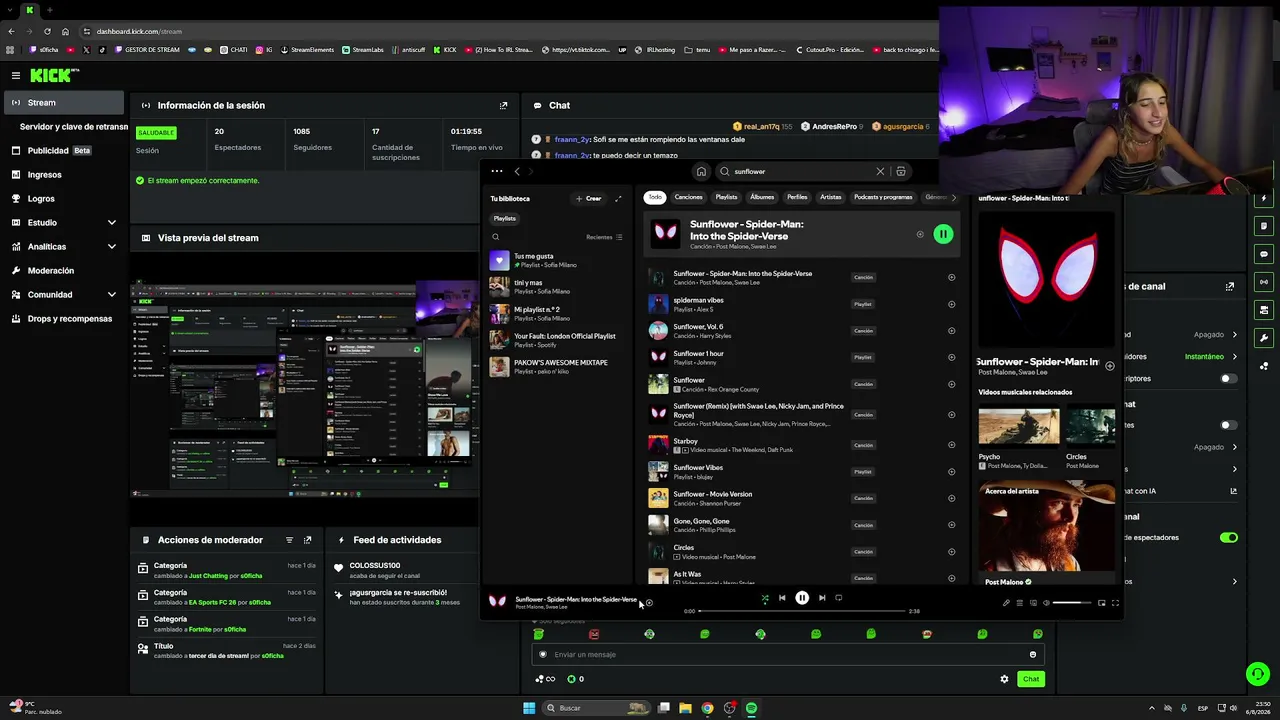Search within Tu biblioteca
1280x720 pixels.
pos(495,237)
